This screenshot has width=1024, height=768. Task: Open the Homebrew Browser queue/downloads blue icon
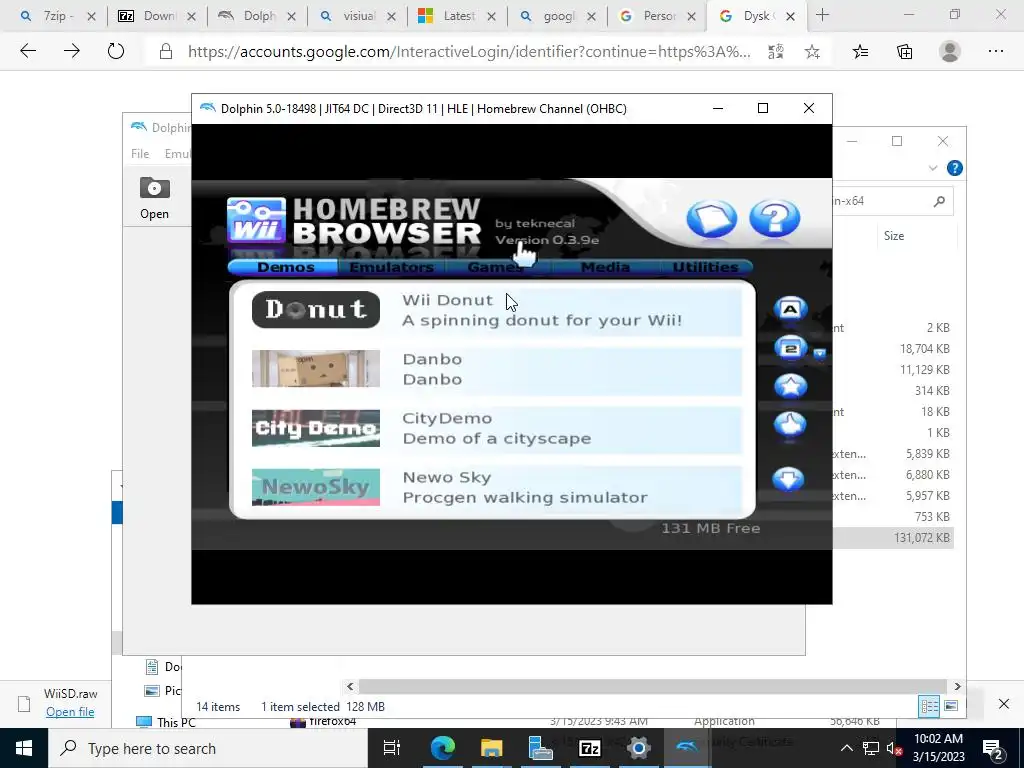click(x=711, y=219)
